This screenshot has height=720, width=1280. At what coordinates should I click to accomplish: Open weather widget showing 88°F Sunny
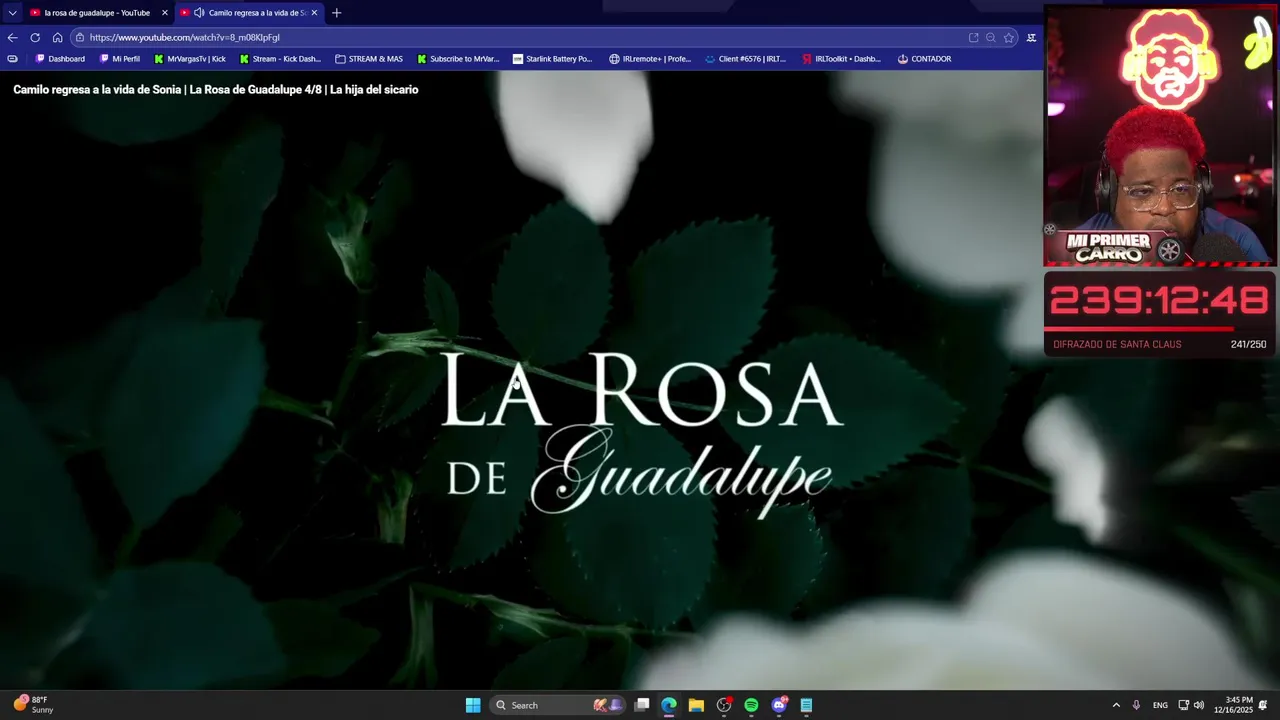[33, 705]
